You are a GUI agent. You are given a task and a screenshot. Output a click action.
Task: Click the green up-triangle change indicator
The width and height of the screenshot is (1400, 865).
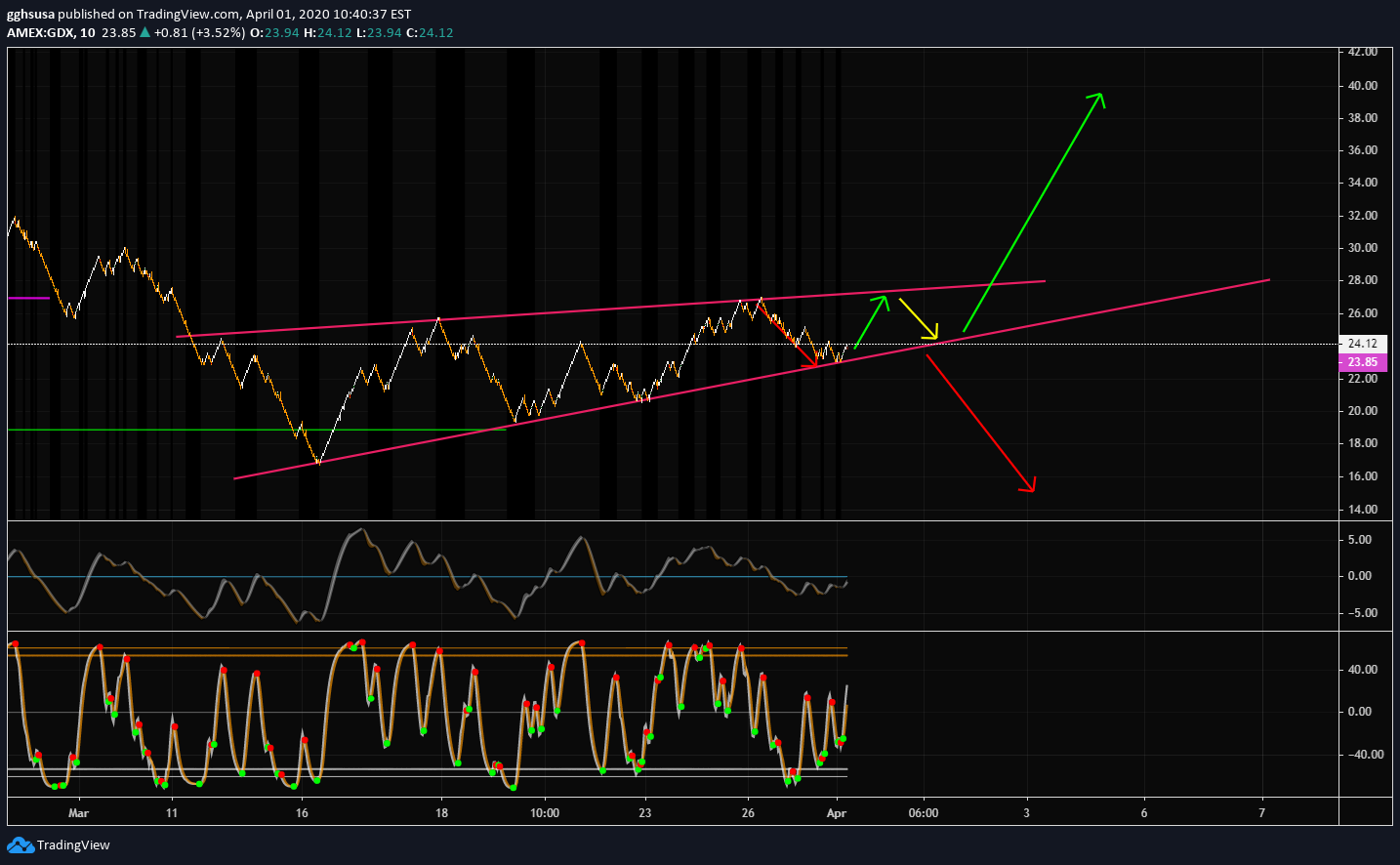pos(144,32)
